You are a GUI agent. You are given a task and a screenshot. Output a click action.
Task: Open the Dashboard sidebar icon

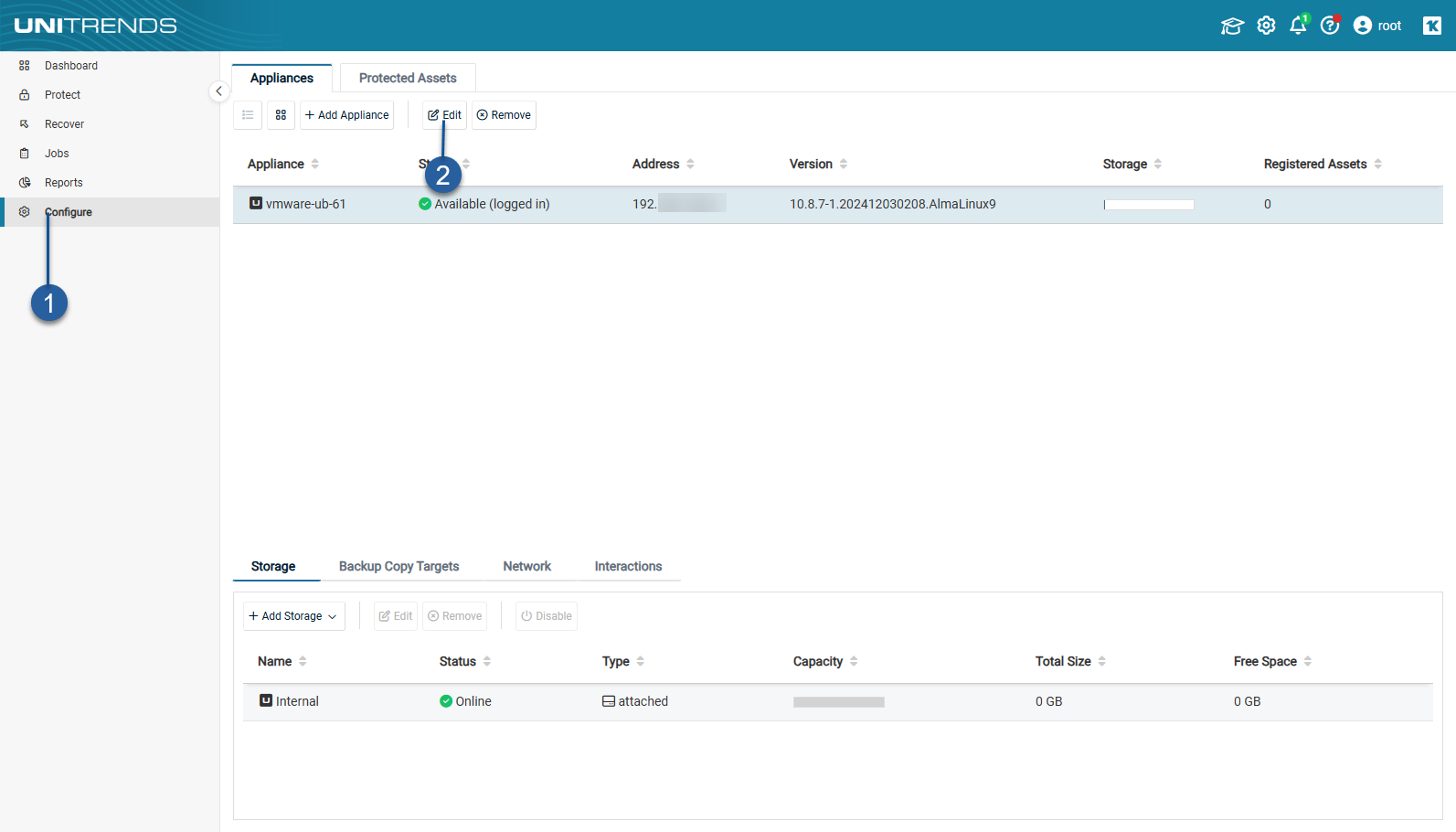click(25, 66)
